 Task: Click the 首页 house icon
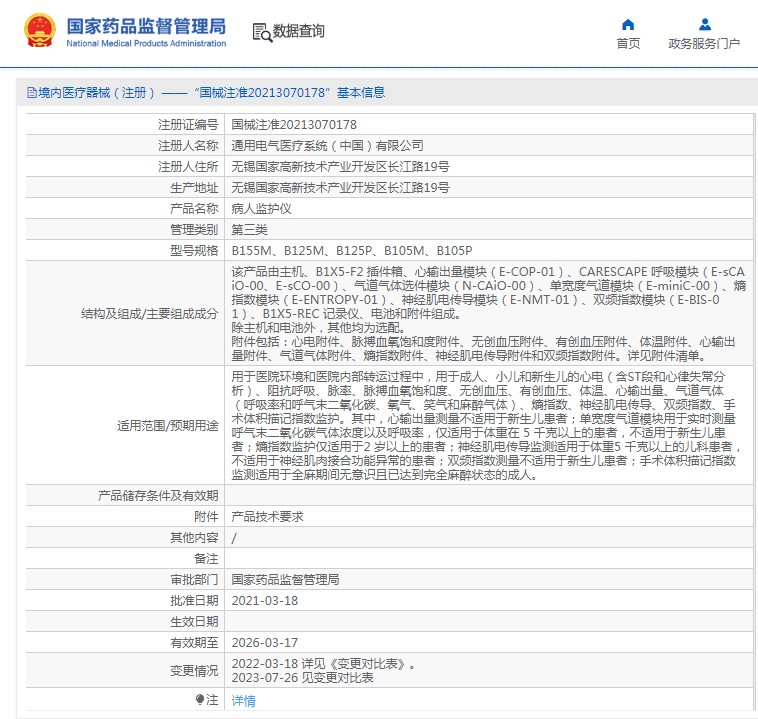pyautogui.click(x=628, y=25)
